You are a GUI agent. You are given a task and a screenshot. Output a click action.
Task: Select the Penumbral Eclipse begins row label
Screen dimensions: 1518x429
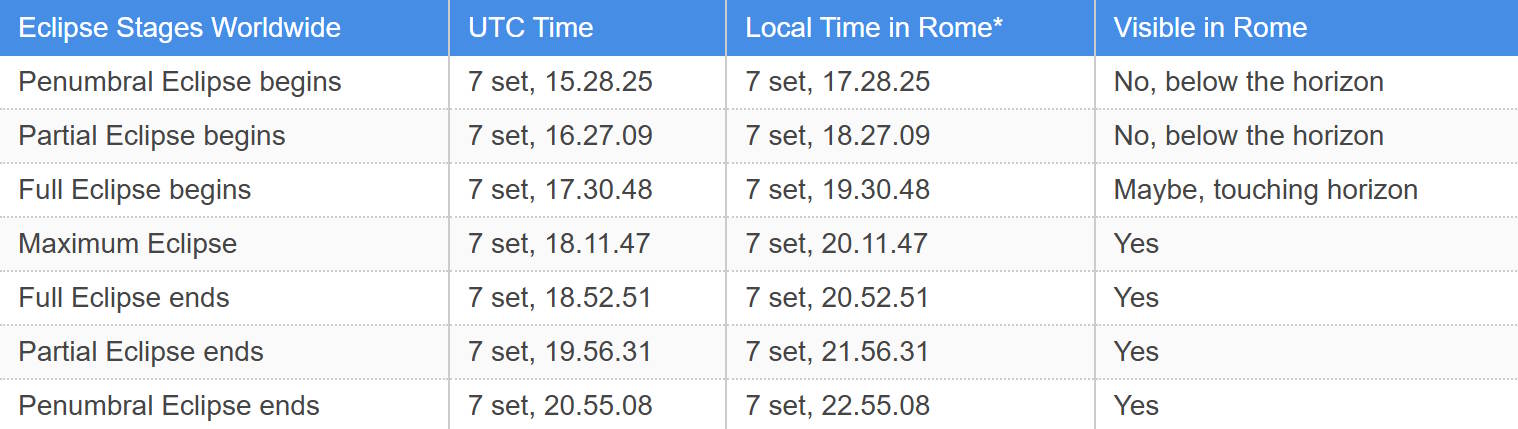click(180, 82)
